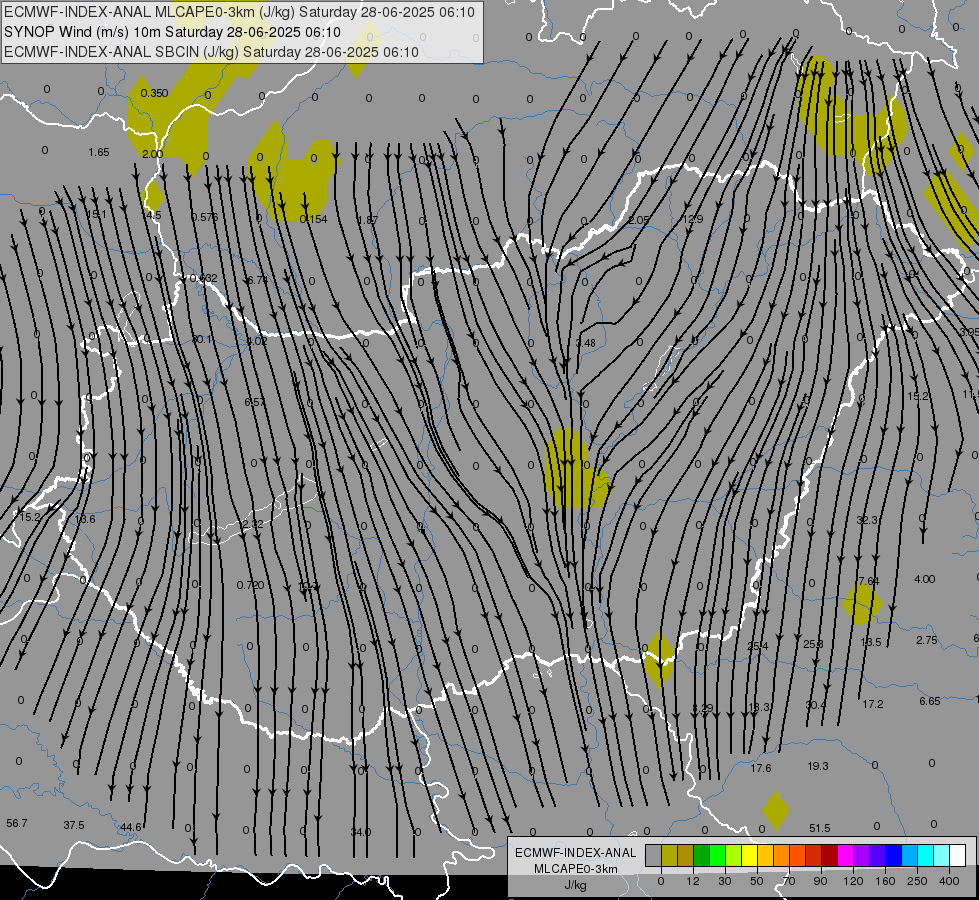The image size is (979, 900).
Task: Click the gray swatch in the legend
Action: pyautogui.click(x=654, y=855)
